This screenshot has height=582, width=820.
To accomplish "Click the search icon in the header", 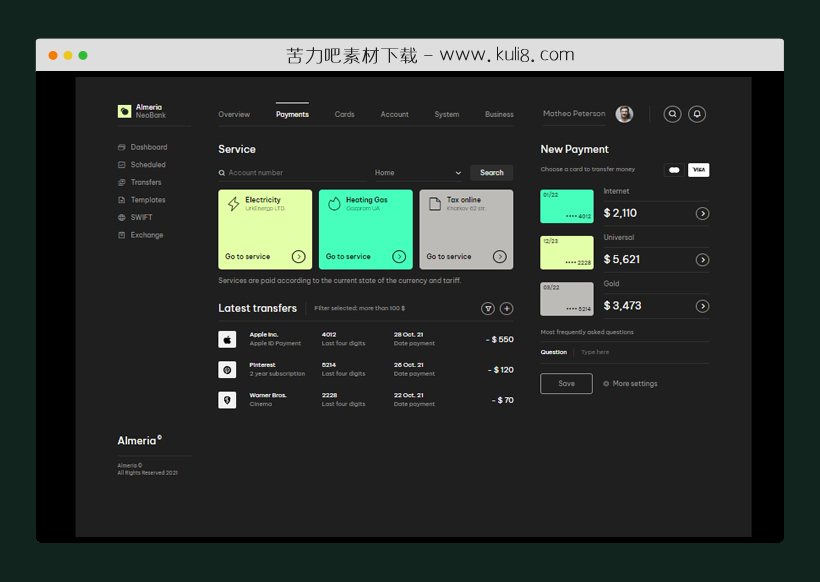I will [673, 114].
